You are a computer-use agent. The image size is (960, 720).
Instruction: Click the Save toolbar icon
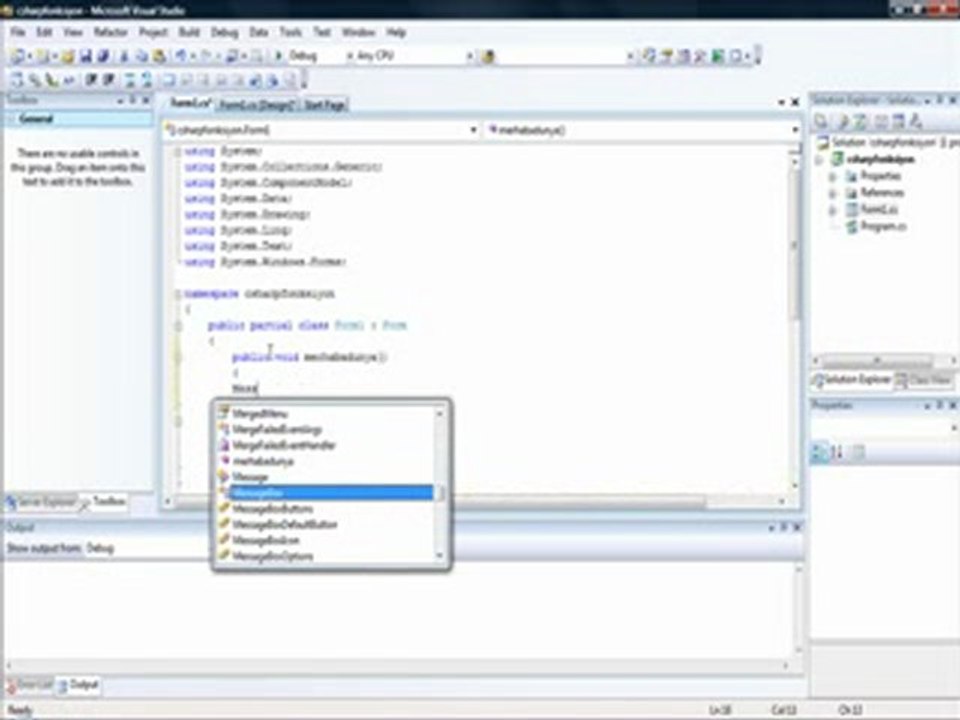(86, 56)
